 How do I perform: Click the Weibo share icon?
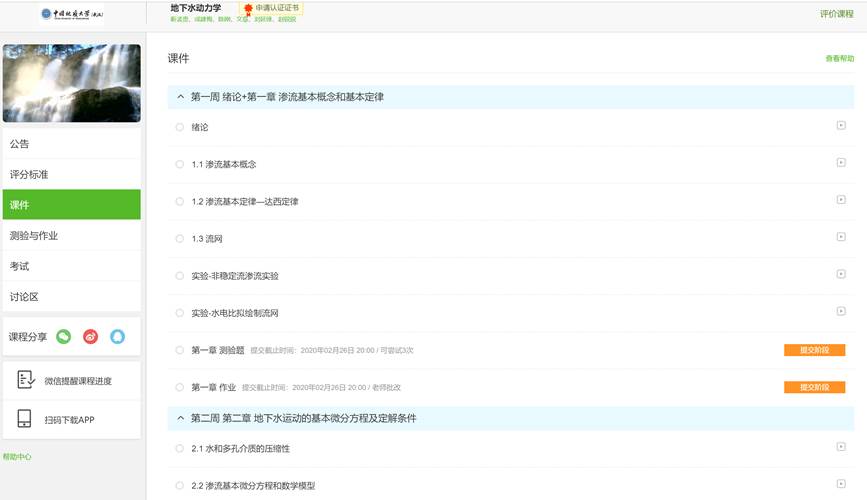(91, 337)
